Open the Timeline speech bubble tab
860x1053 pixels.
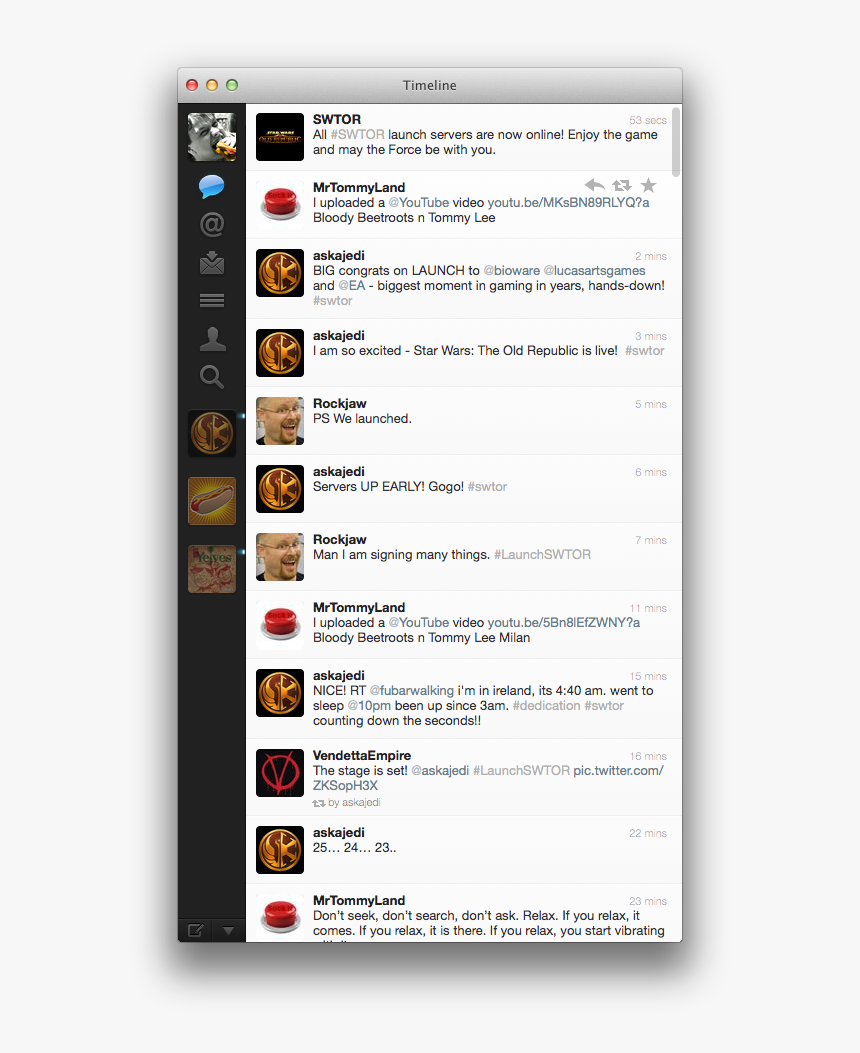[x=211, y=186]
